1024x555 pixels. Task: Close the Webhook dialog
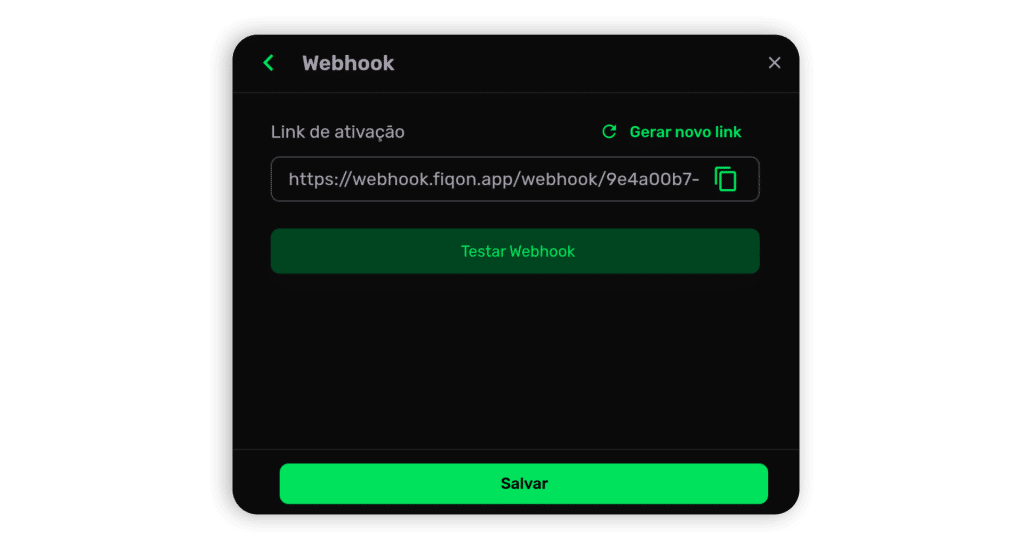(775, 63)
